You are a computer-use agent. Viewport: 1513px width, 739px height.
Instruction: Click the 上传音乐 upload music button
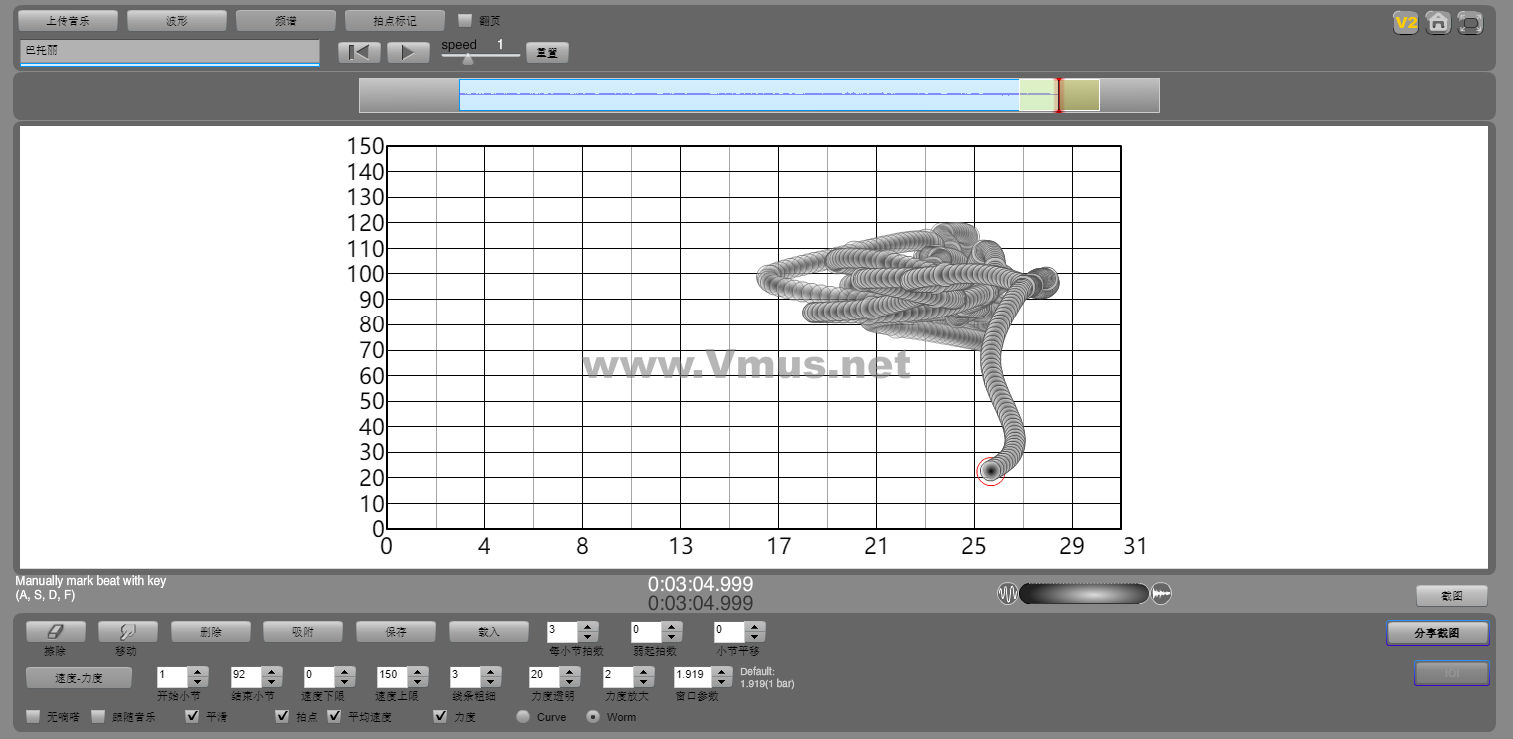click(68, 21)
